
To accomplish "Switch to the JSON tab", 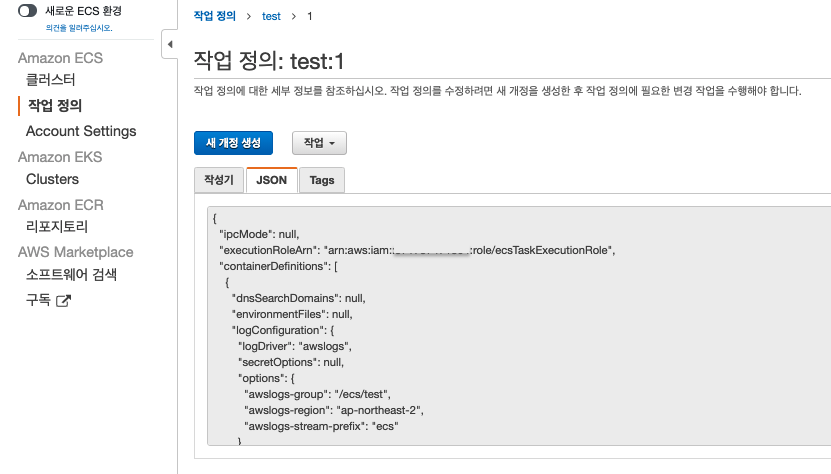I will (271, 180).
